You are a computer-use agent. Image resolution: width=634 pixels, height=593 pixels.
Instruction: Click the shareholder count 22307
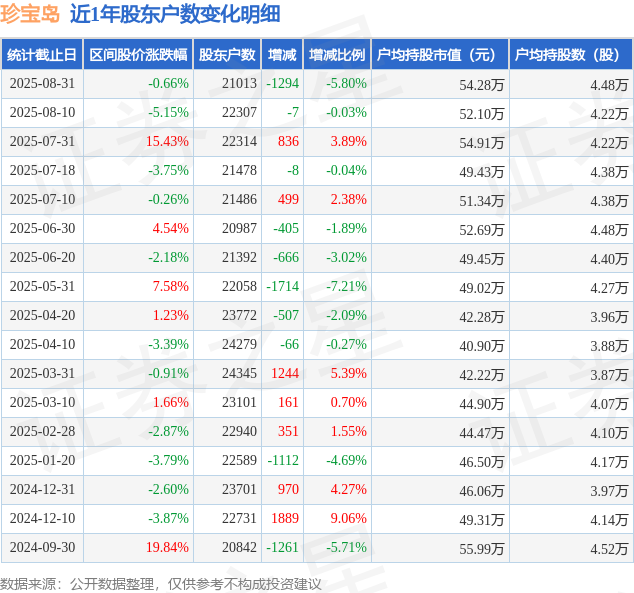click(239, 112)
